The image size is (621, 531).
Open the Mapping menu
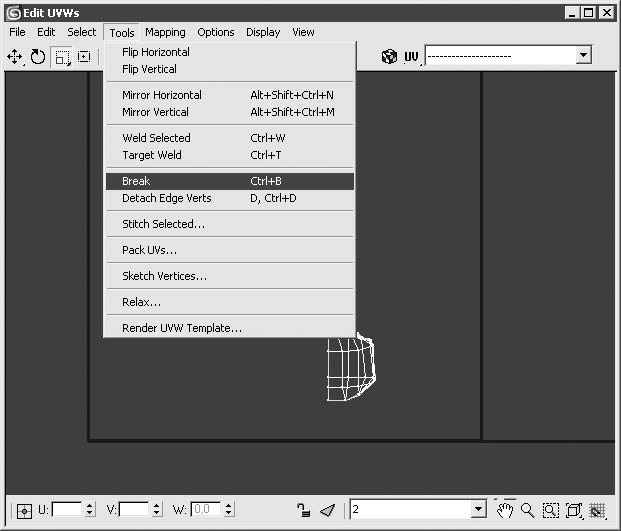click(x=165, y=32)
